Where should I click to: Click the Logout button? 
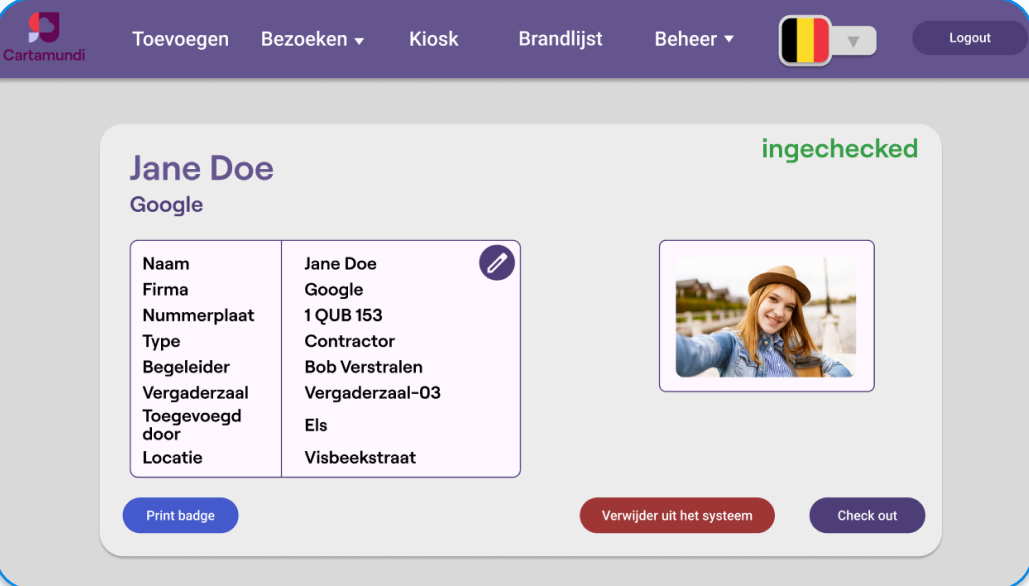(969, 38)
